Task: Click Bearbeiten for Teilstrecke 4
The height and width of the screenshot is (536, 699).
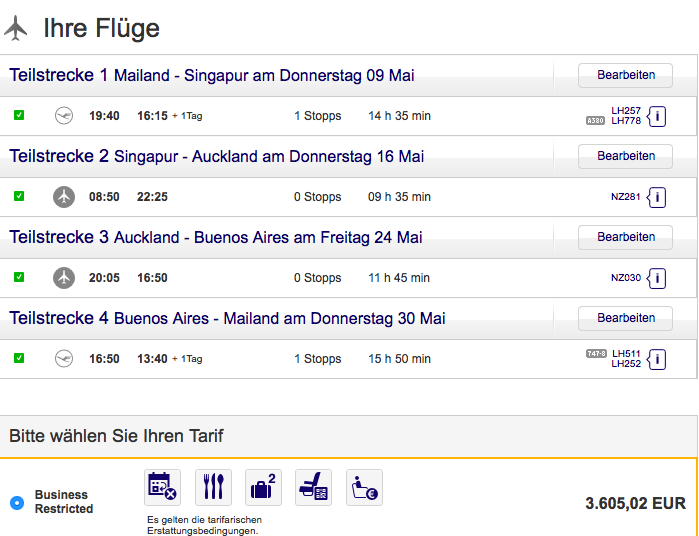Action: [625, 318]
